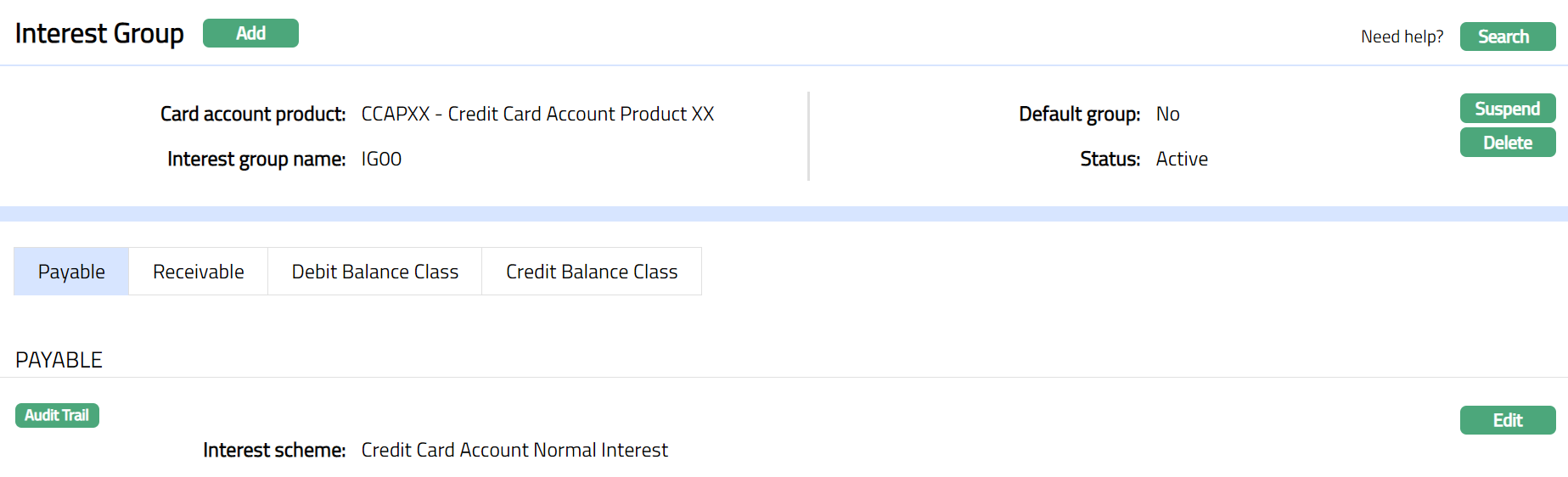Edit the payable interest scheme
Viewport: 1568px width, 477px height.
1507,420
